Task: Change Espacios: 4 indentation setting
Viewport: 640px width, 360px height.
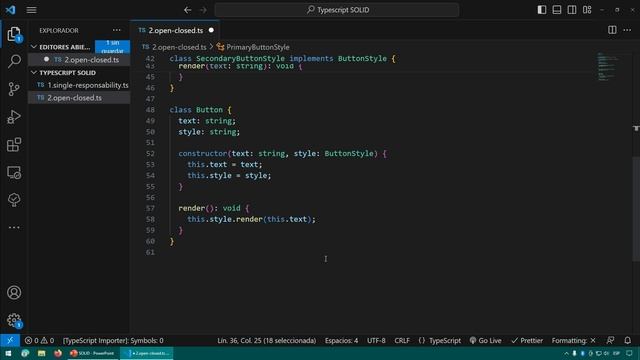Action: pos(341,340)
